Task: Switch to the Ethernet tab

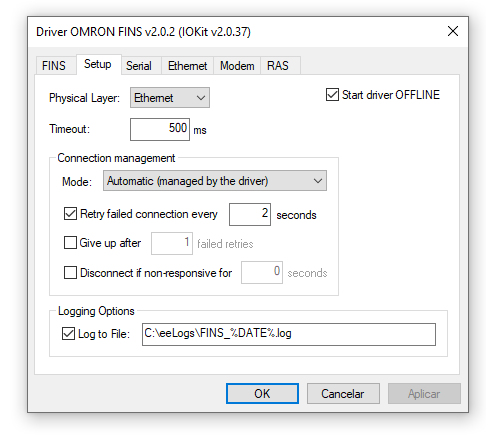Action: click(187, 66)
